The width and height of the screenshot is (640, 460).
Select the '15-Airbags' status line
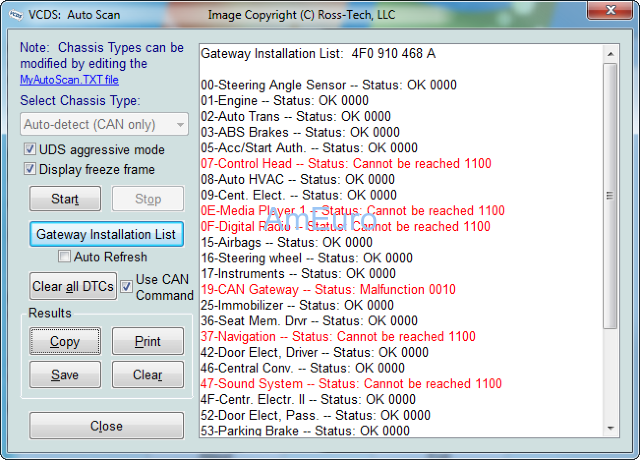(x=287, y=242)
